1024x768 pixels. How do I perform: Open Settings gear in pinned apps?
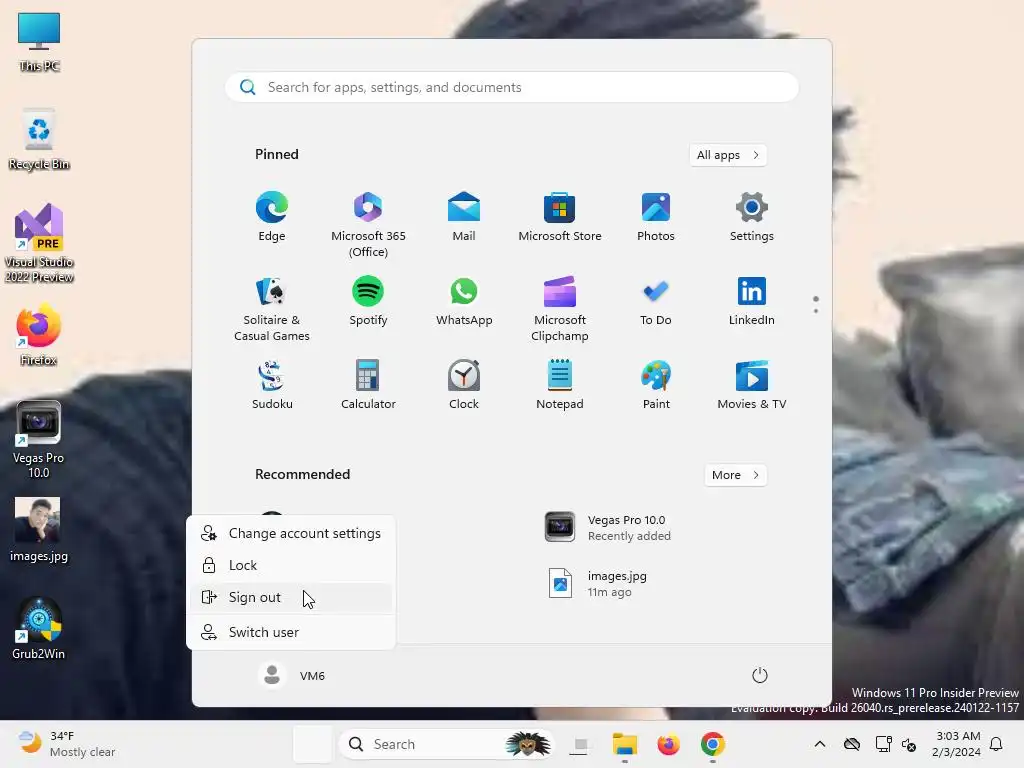coord(752,217)
